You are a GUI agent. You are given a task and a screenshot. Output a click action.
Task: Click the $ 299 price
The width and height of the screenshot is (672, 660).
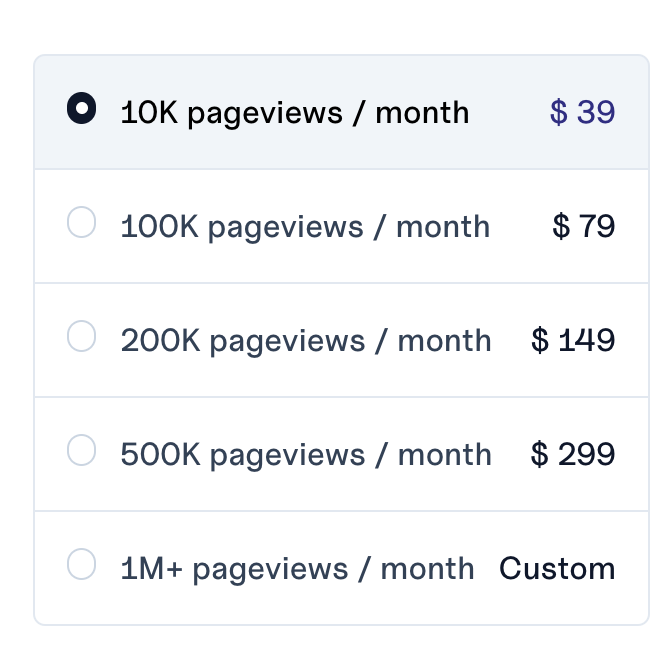[573, 454]
